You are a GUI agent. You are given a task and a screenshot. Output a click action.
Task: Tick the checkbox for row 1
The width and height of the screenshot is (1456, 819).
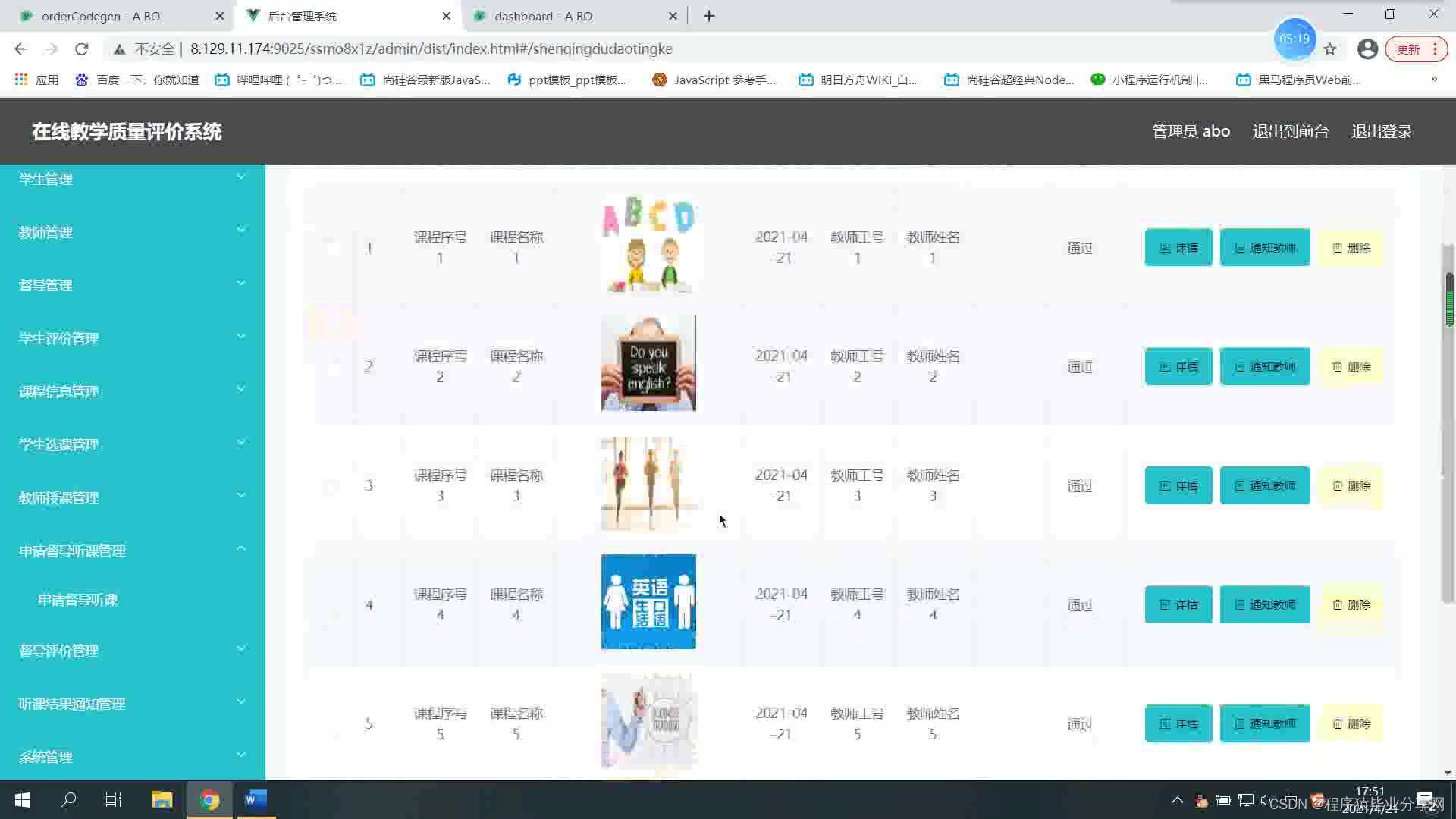point(331,248)
